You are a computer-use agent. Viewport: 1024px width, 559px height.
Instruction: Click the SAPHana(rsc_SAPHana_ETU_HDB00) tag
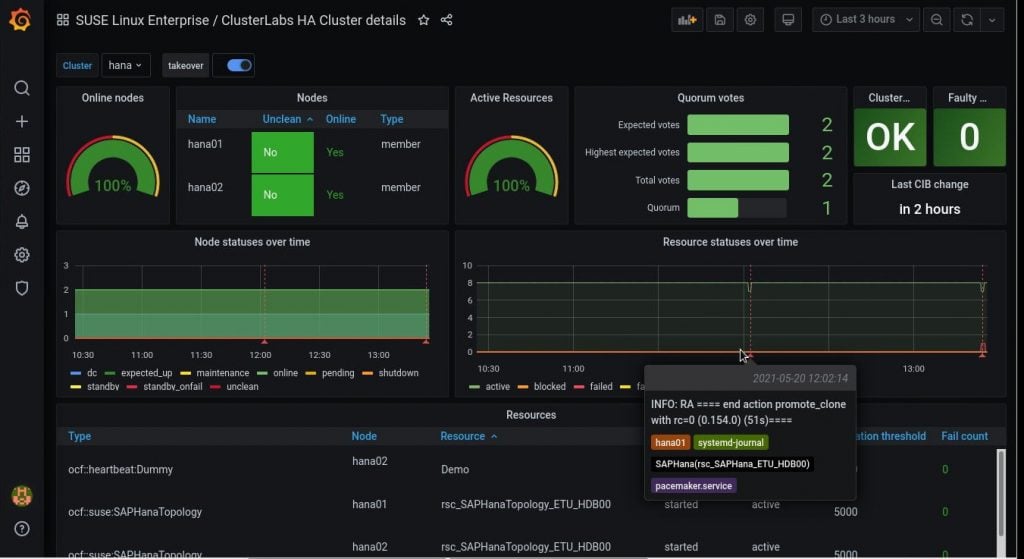pos(732,464)
